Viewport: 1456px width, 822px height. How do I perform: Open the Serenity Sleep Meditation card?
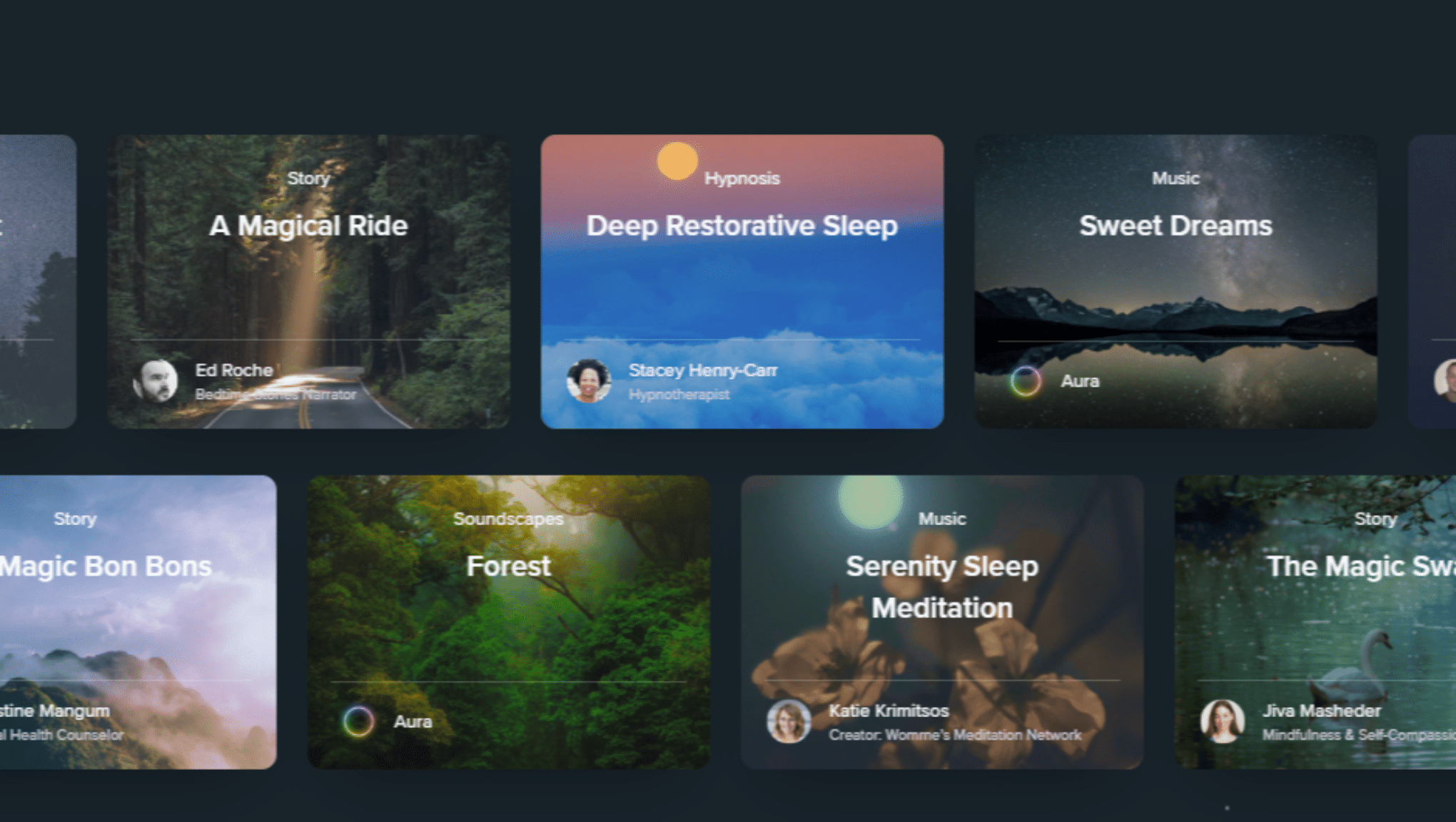(x=942, y=622)
